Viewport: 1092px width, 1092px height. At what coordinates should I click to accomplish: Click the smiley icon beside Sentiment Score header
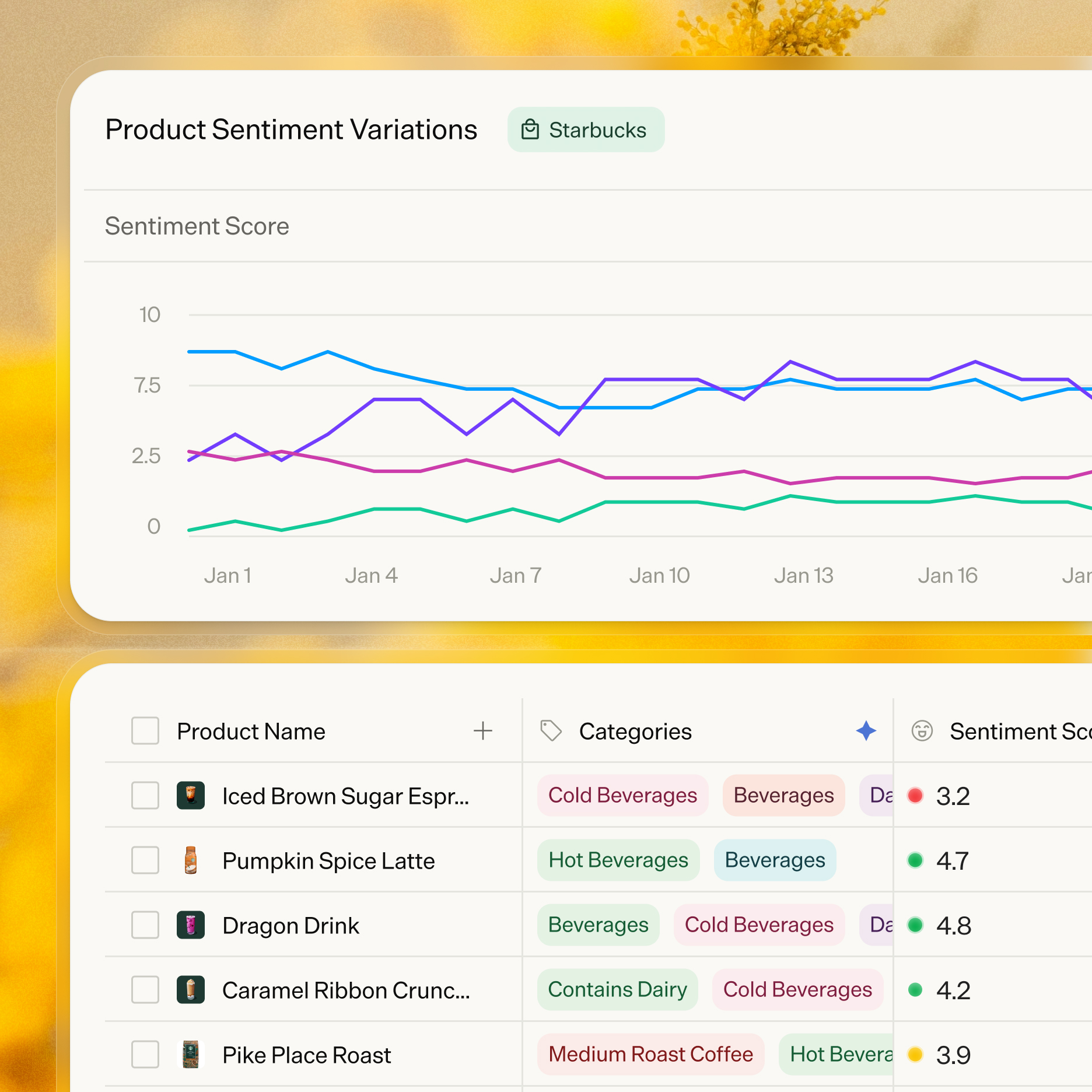tap(922, 730)
